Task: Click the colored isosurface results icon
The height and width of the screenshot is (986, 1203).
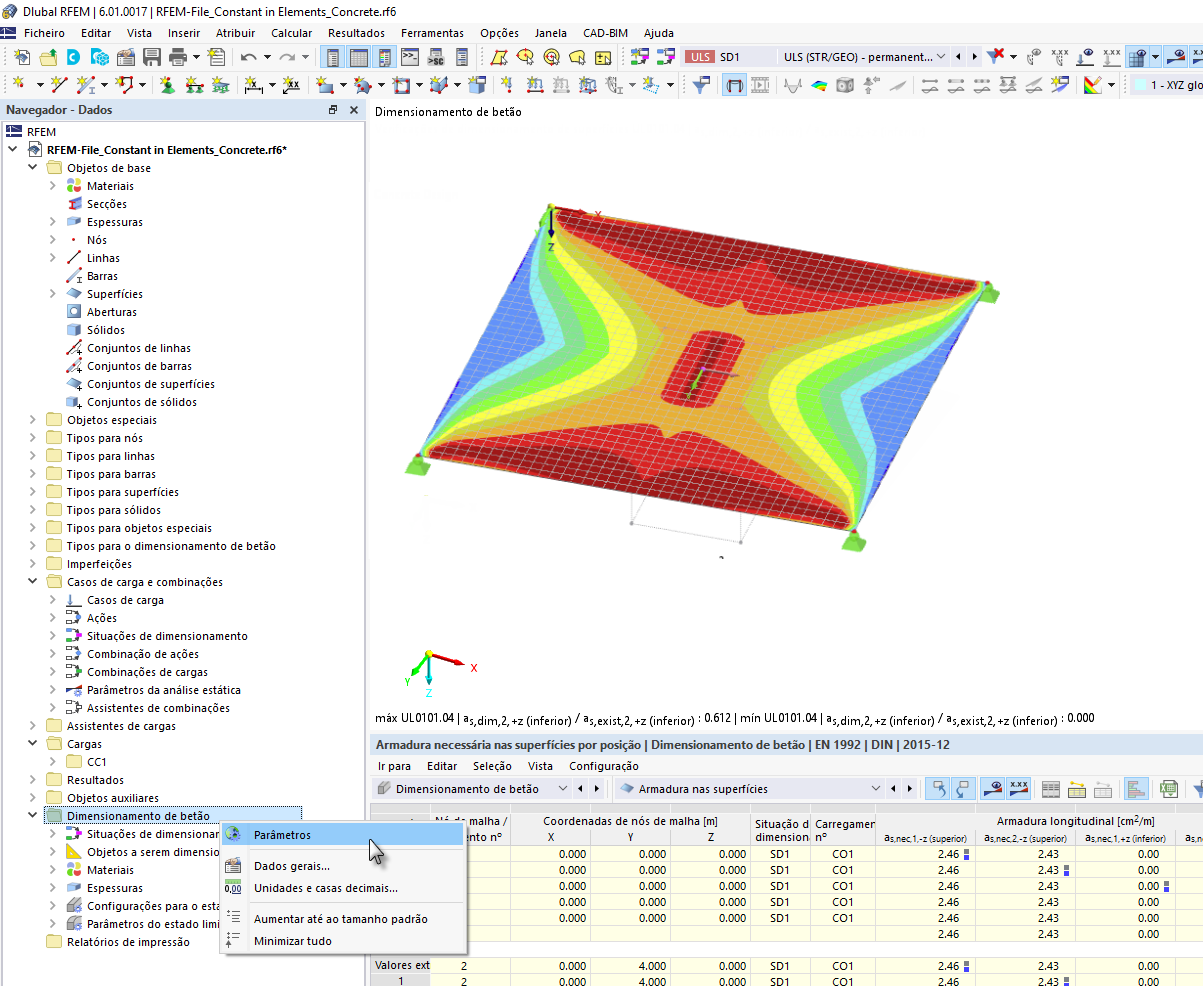Action: point(817,84)
